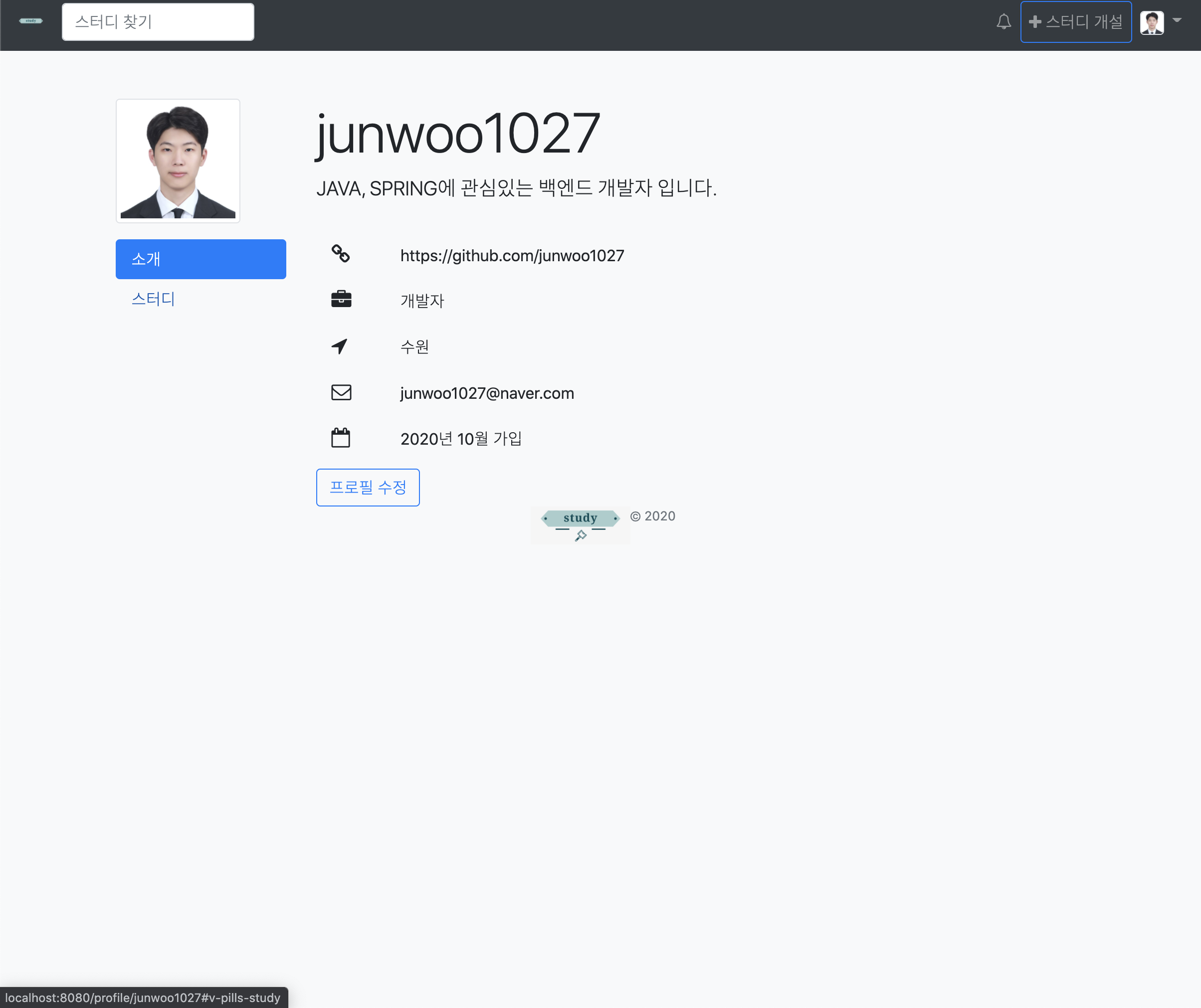Click the briefcase occupation icon
1201x1008 pixels.
(341, 300)
